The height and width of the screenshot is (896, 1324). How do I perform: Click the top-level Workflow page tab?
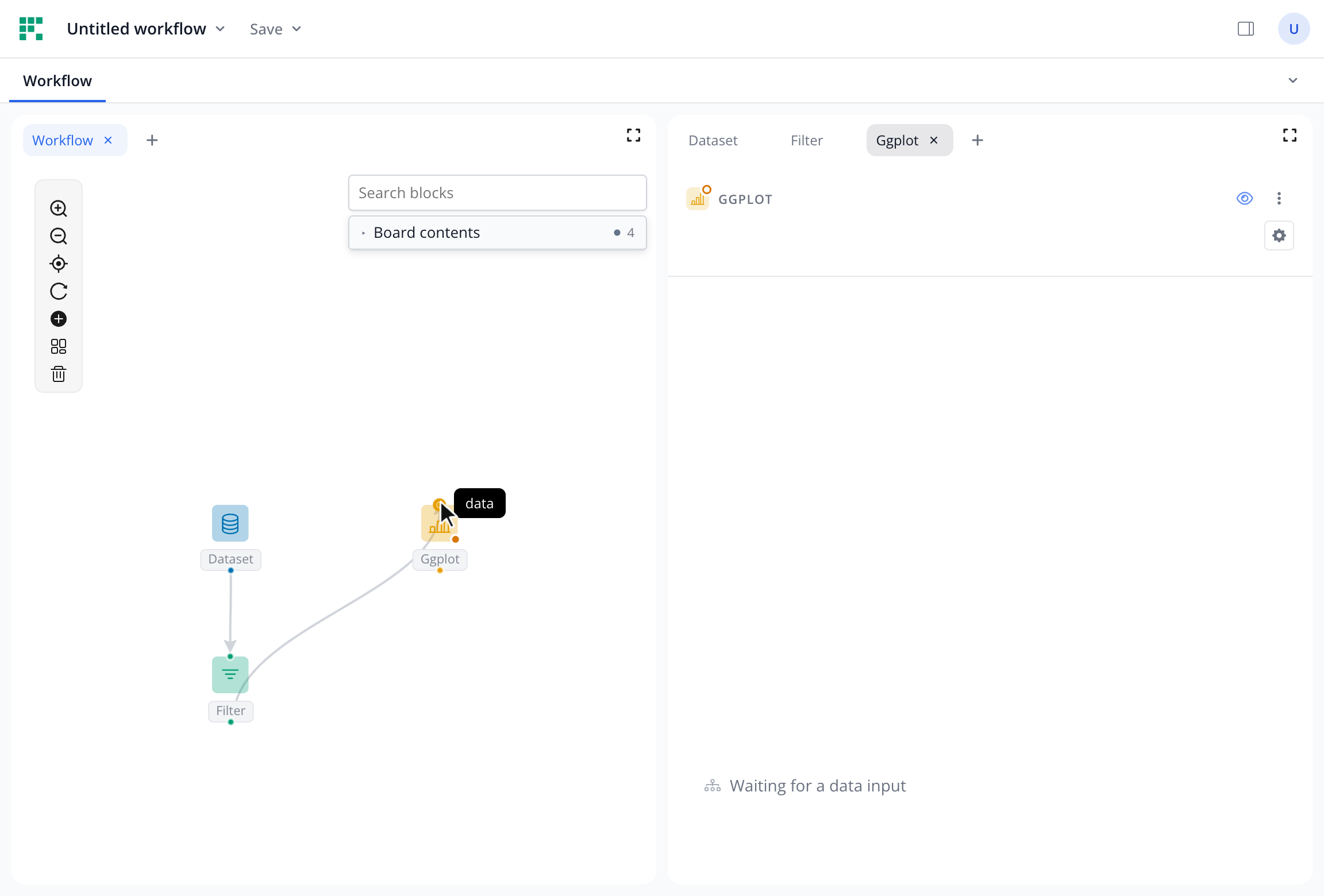pyautogui.click(x=57, y=81)
